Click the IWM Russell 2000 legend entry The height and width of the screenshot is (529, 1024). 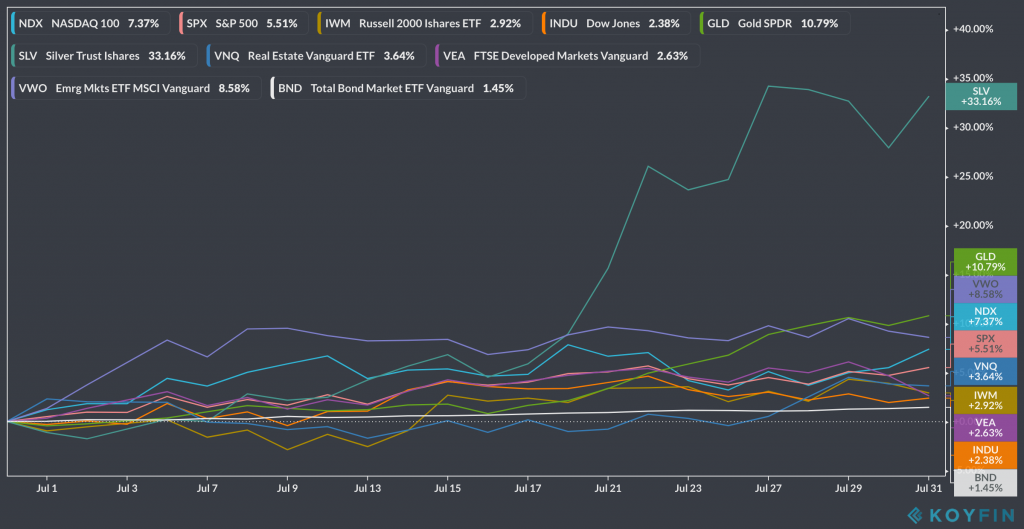click(x=421, y=22)
